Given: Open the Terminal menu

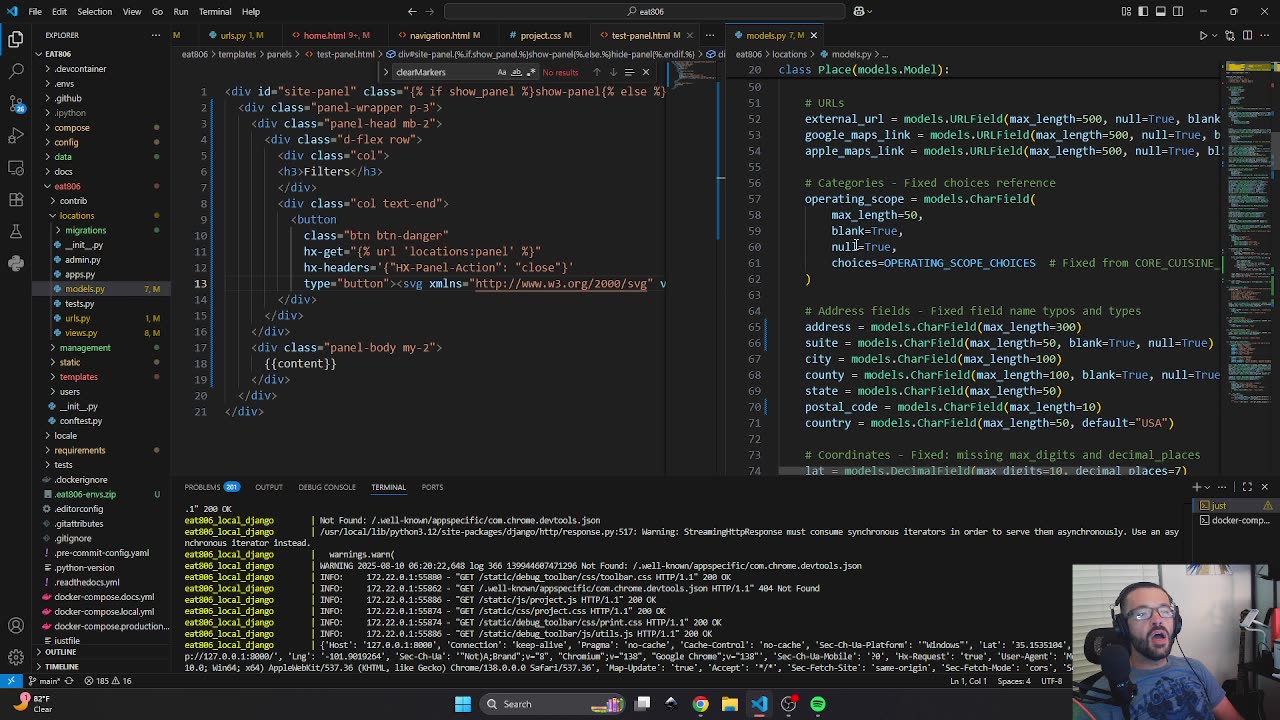Looking at the screenshot, I should [x=215, y=12].
